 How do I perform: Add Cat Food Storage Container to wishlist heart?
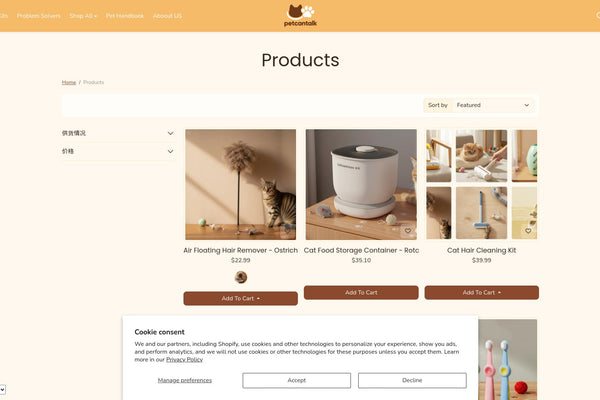click(x=408, y=230)
